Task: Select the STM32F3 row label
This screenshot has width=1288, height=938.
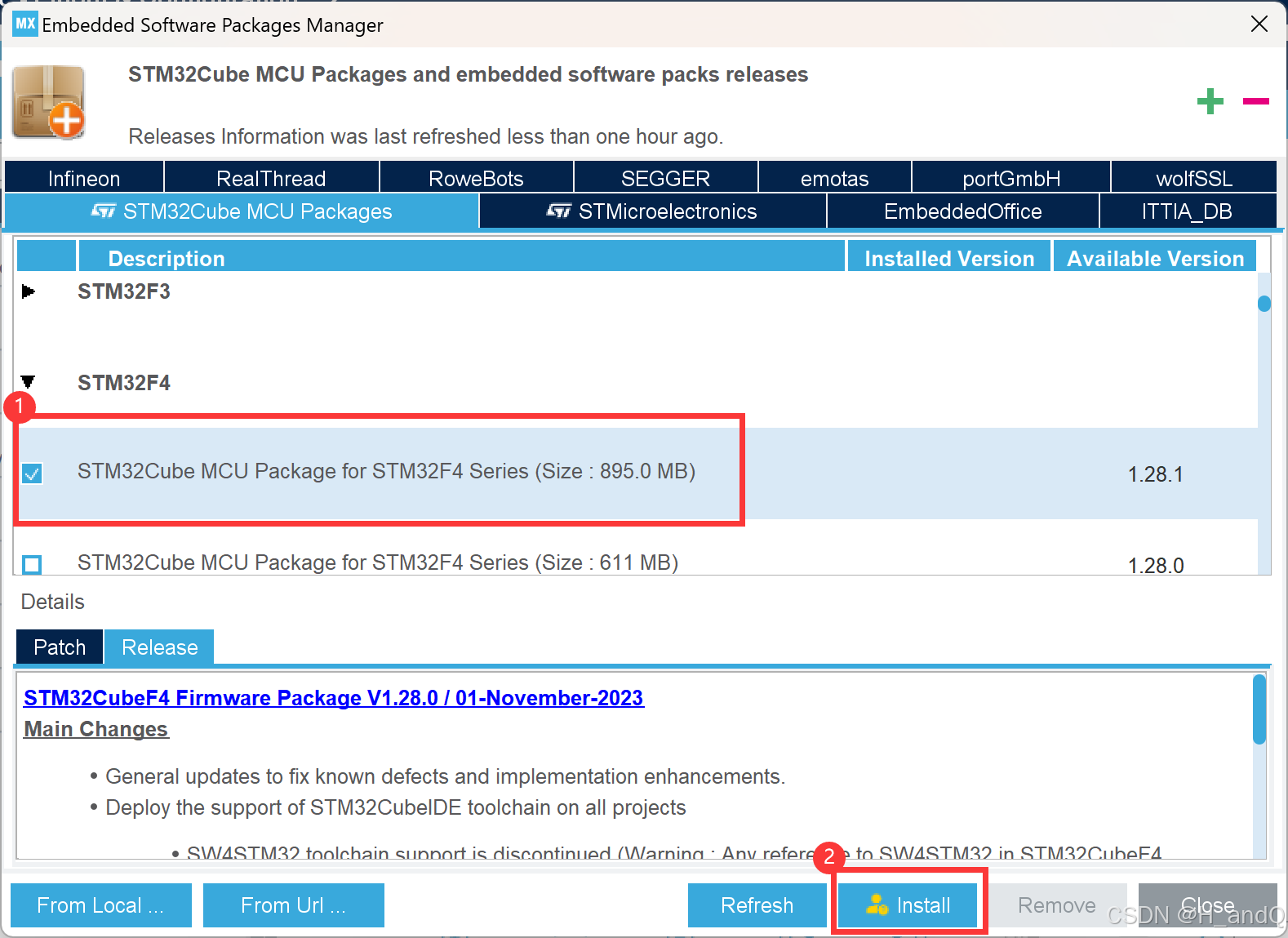Action: 124,291
